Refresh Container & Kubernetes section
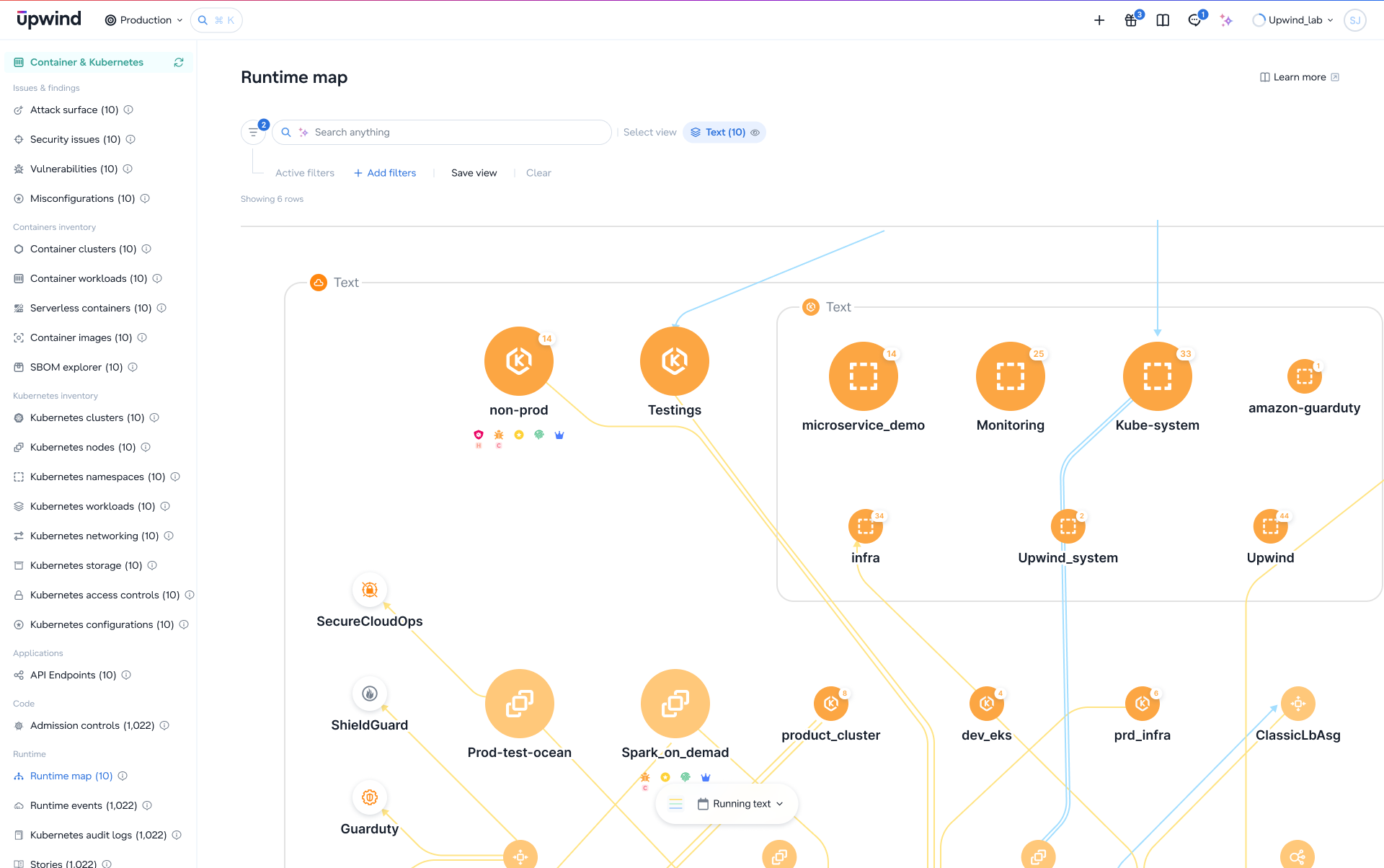Image resolution: width=1384 pixels, height=868 pixels. 179,63
